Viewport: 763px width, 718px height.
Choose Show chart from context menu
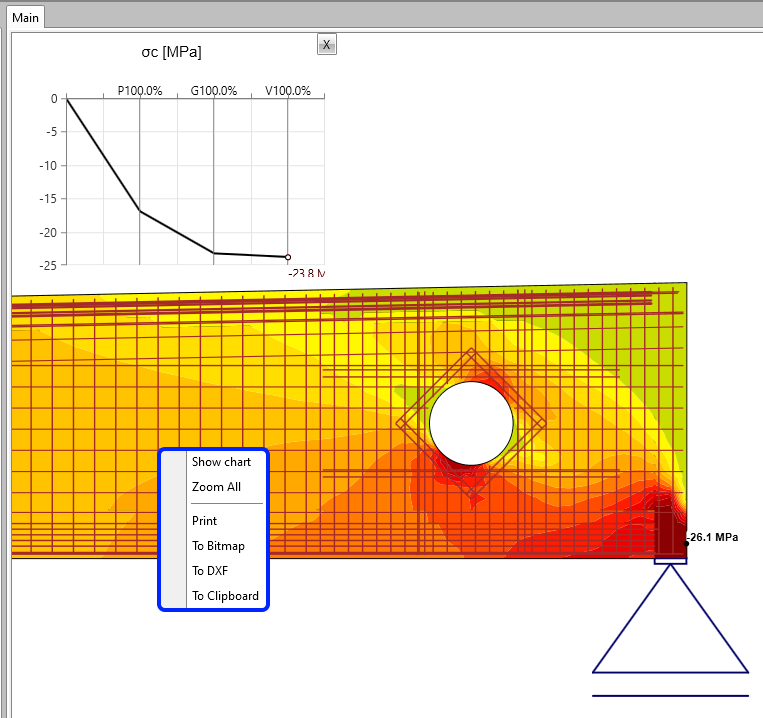click(x=221, y=462)
